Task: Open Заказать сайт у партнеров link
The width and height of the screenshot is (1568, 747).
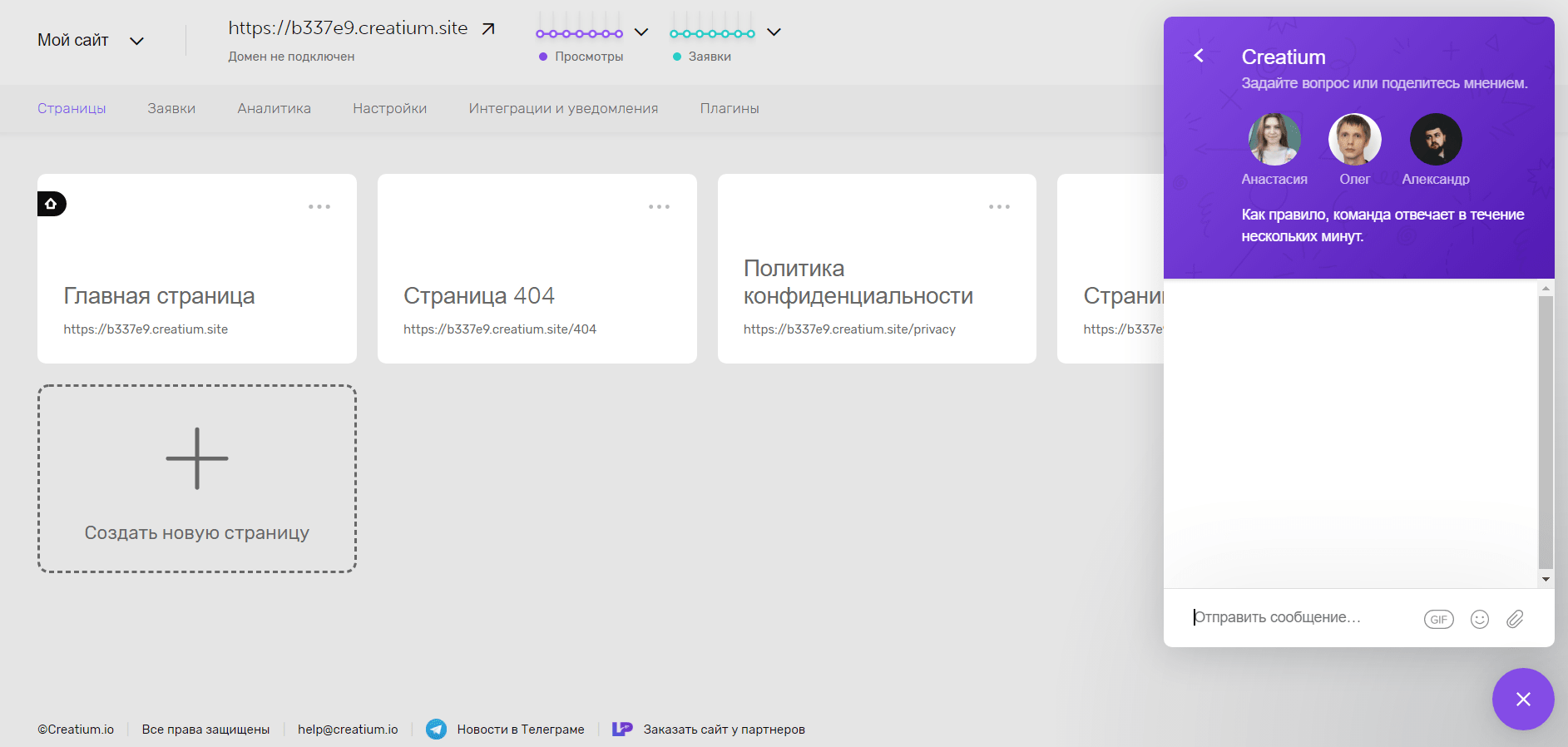Action: [x=725, y=730]
